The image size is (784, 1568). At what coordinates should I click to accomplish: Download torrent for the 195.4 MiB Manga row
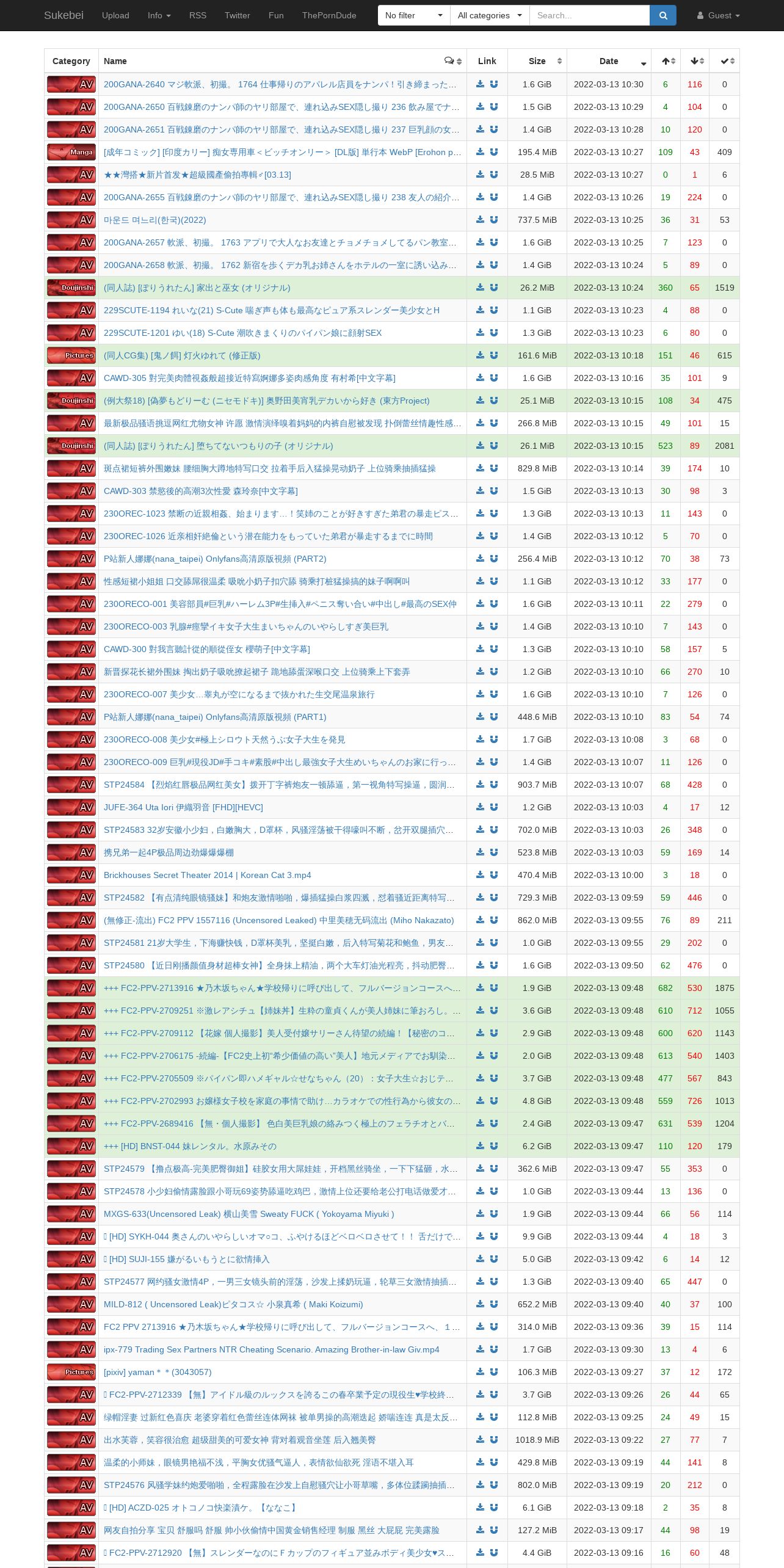click(481, 152)
